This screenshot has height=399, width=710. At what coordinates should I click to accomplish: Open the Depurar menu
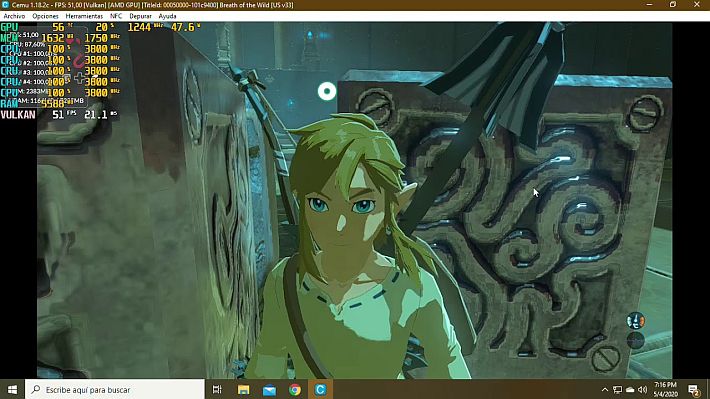[x=140, y=16]
